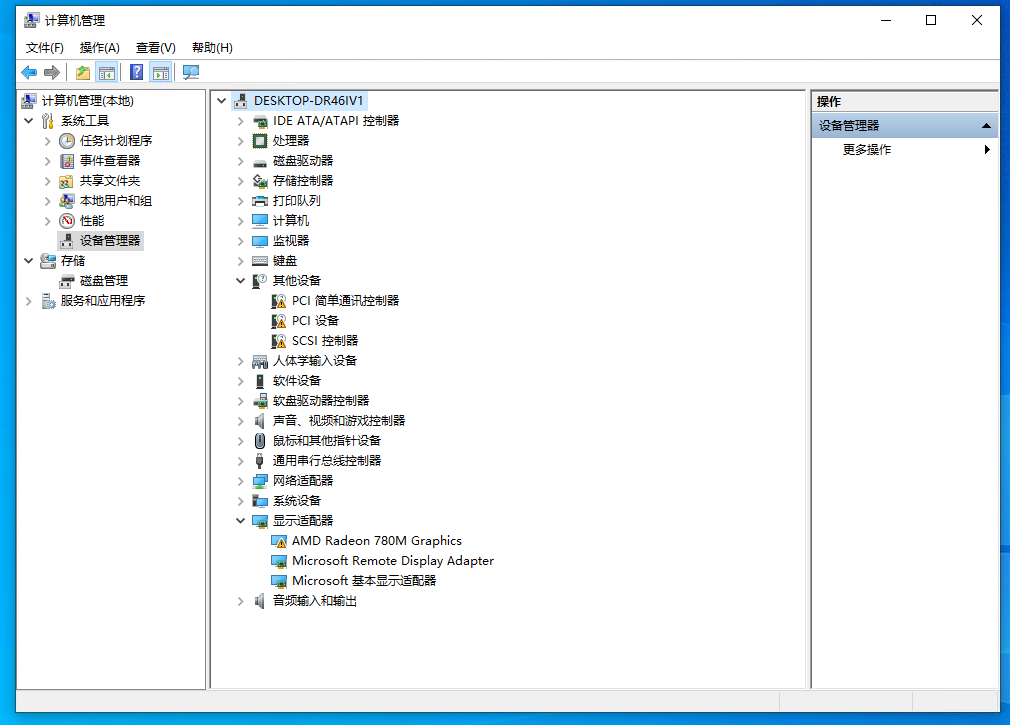Viewport: 1010px width, 725px height.
Task: Collapse the 其他设备 category
Action: pyautogui.click(x=240, y=281)
